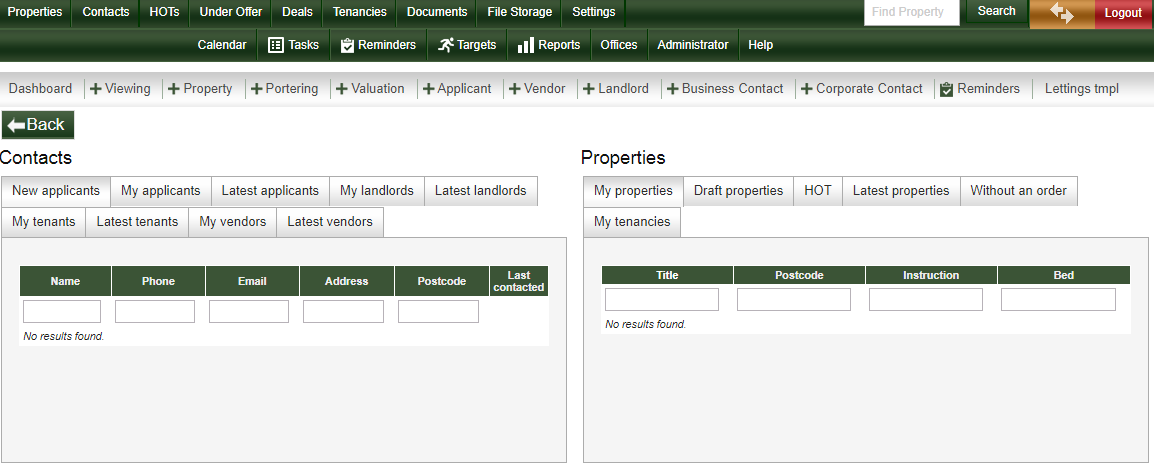The width and height of the screenshot is (1154, 473).
Task: Open the Help menu item
Action: [760, 45]
